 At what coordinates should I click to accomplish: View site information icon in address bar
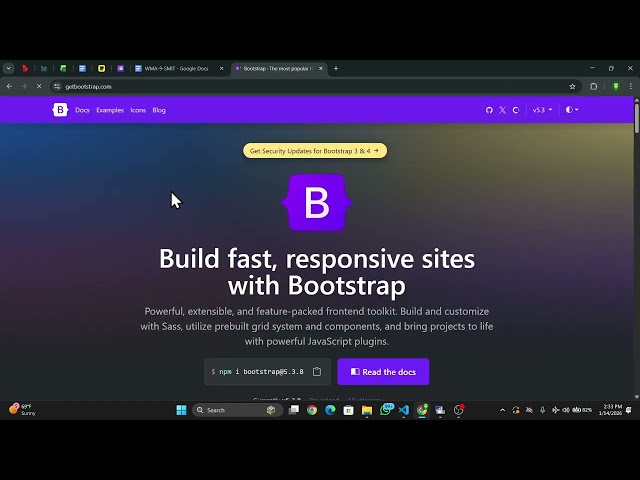[57, 87]
